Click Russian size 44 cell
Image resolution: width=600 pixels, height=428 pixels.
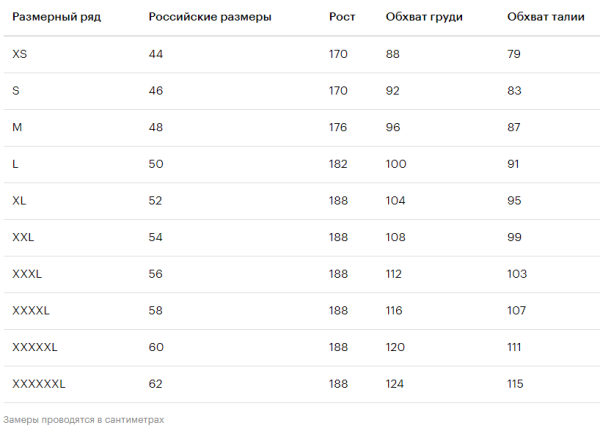(x=156, y=54)
